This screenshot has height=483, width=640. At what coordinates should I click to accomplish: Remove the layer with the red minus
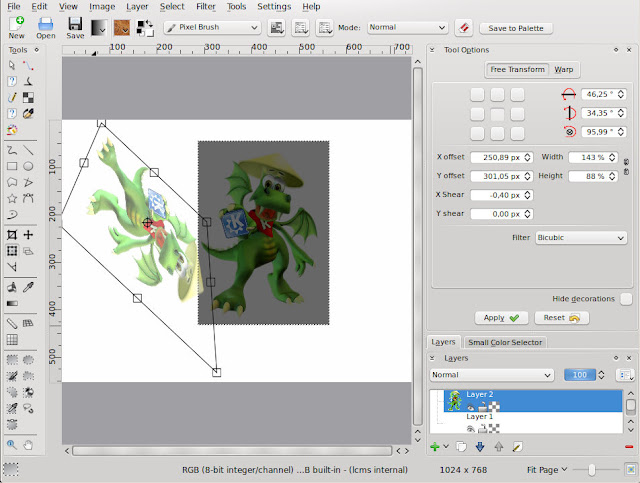[x=629, y=447]
